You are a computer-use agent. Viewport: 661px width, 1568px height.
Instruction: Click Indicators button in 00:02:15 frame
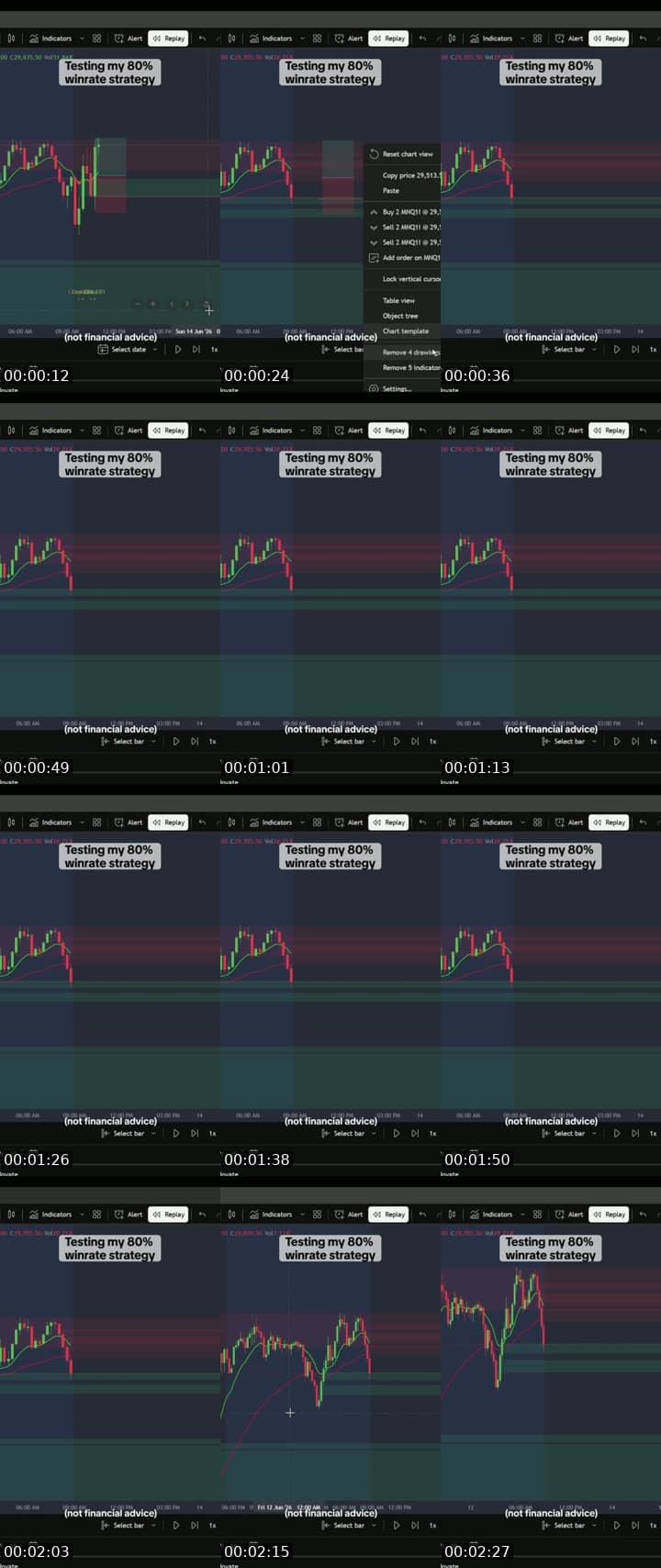pyautogui.click(x=271, y=1215)
